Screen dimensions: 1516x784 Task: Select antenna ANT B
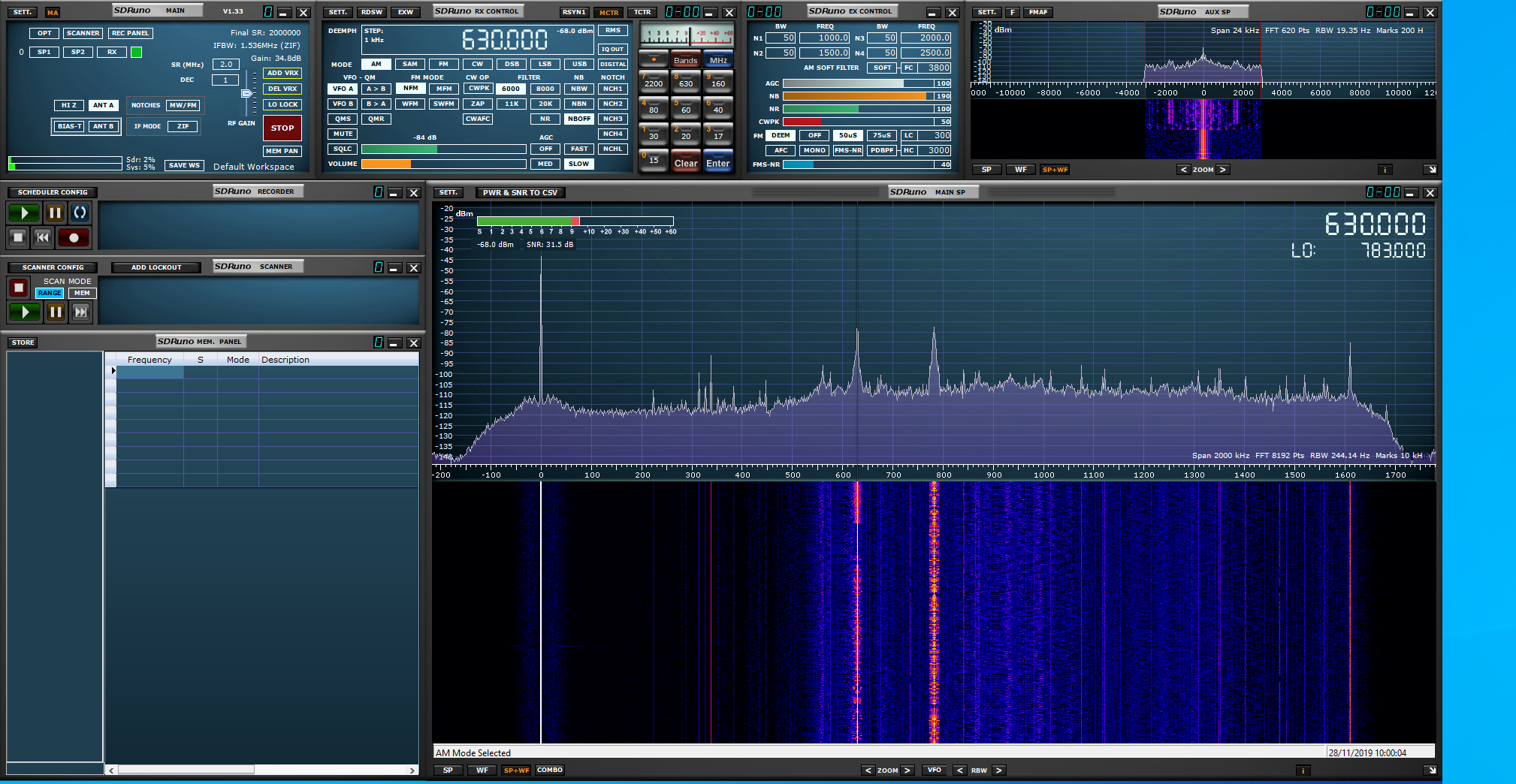click(x=103, y=127)
